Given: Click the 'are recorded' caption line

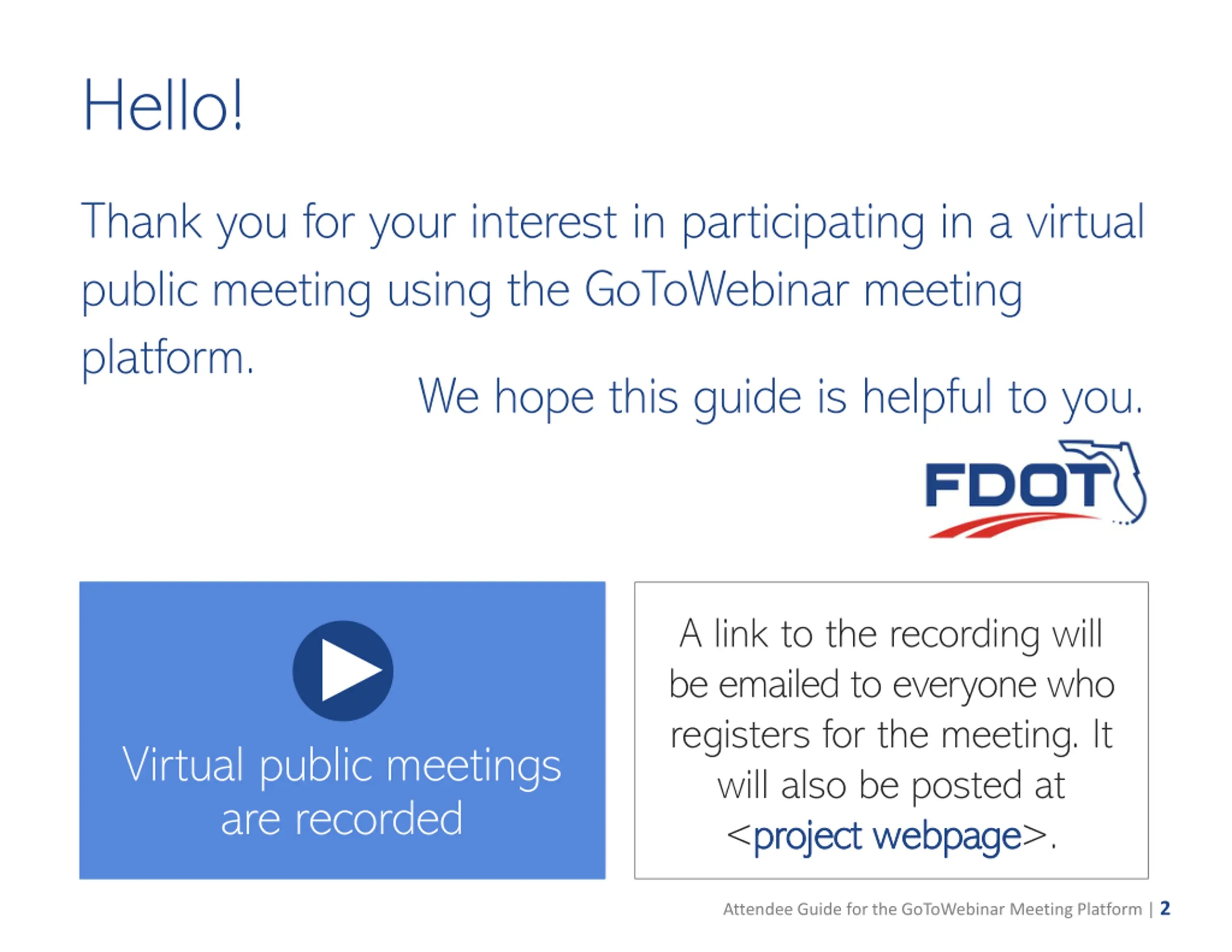Looking at the screenshot, I should [342, 819].
